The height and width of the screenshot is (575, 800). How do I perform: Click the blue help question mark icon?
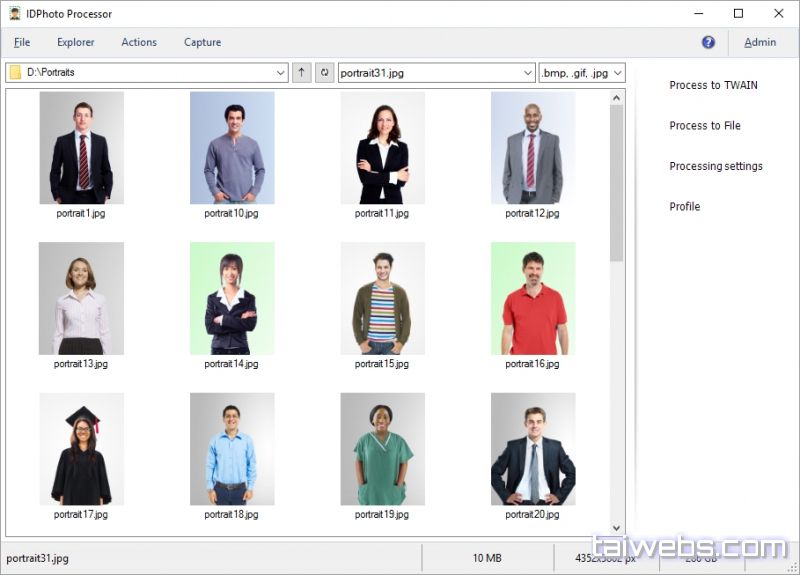[708, 42]
